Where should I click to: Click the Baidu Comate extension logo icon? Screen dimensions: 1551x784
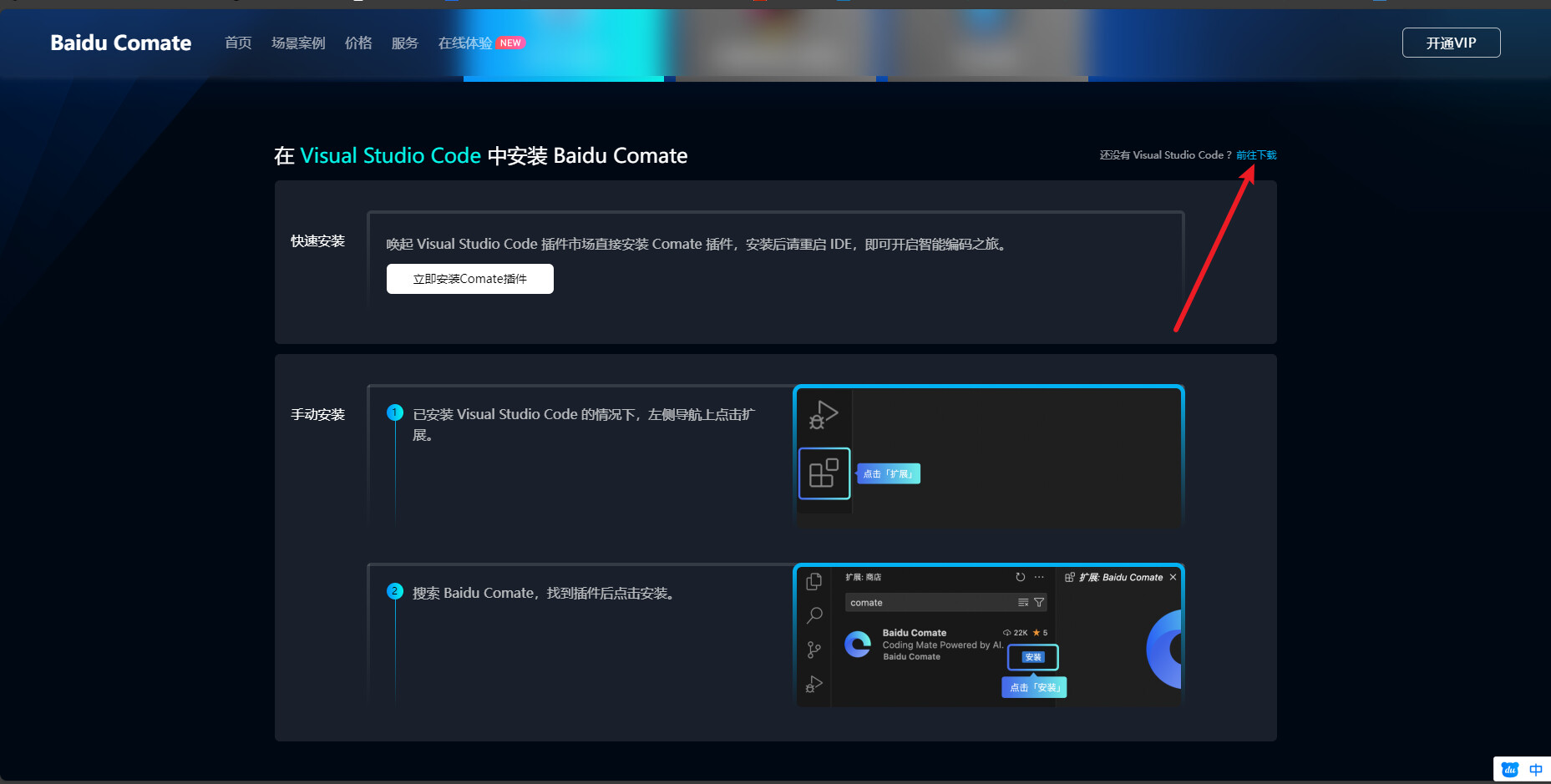point(858,645)
